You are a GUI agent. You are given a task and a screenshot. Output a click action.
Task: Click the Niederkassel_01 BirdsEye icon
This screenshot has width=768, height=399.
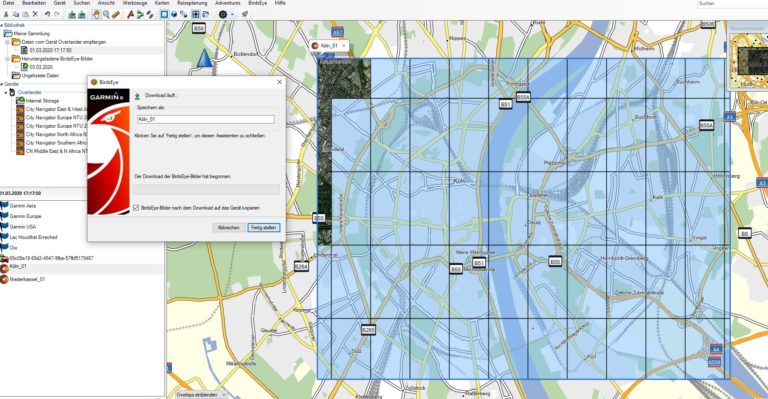4,280
